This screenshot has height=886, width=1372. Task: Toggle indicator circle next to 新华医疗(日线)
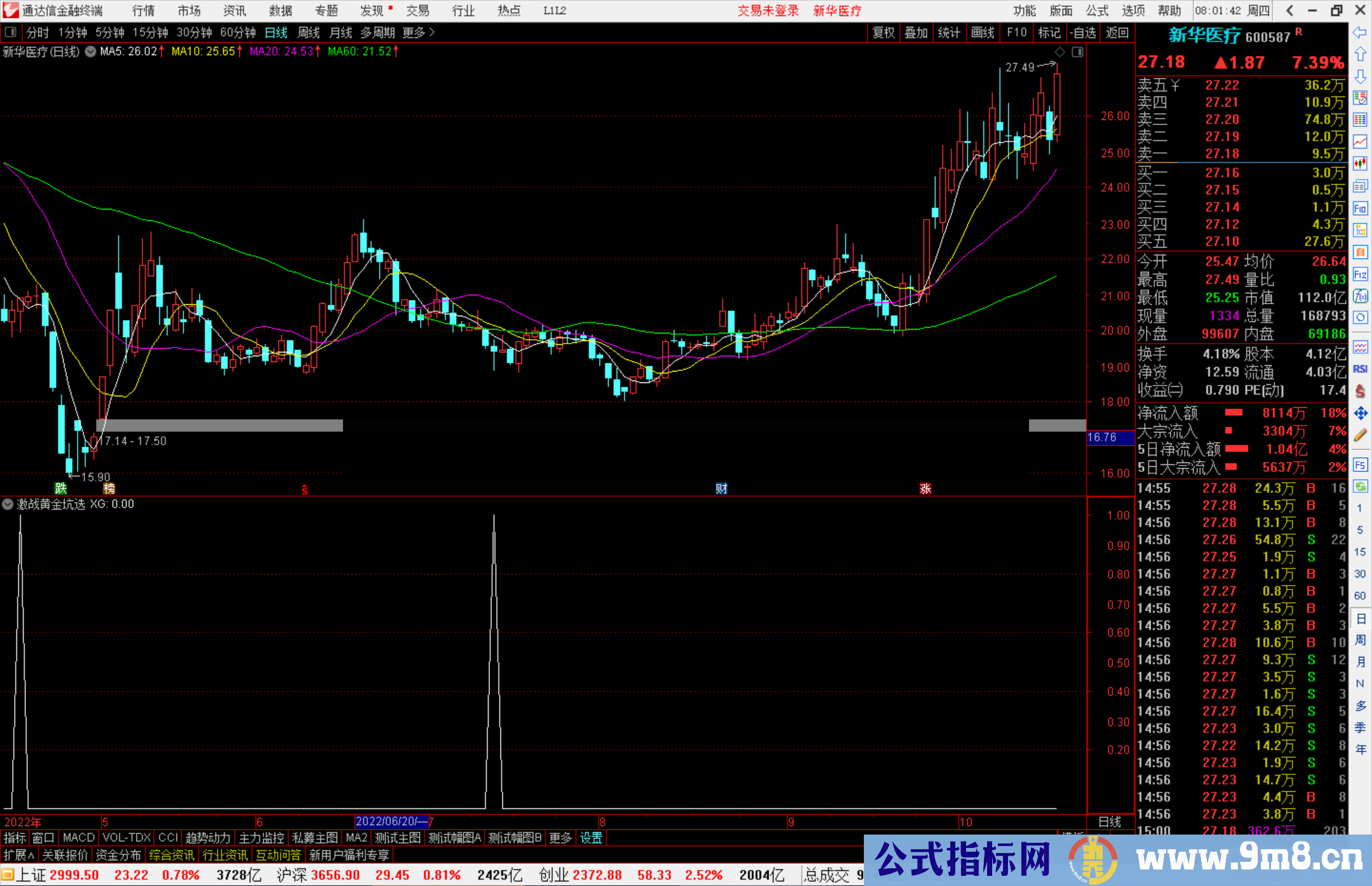point(90,51)
